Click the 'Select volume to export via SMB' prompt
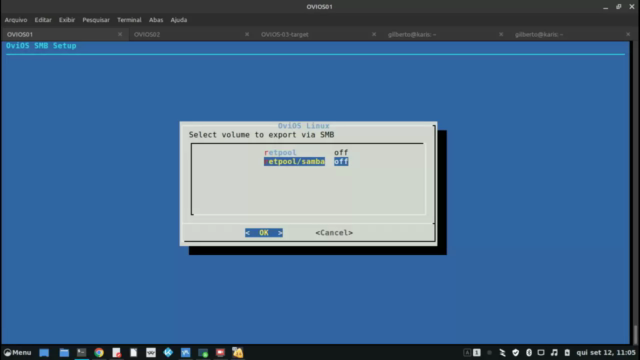Screen dimensions: 640x360 [261, 135]
